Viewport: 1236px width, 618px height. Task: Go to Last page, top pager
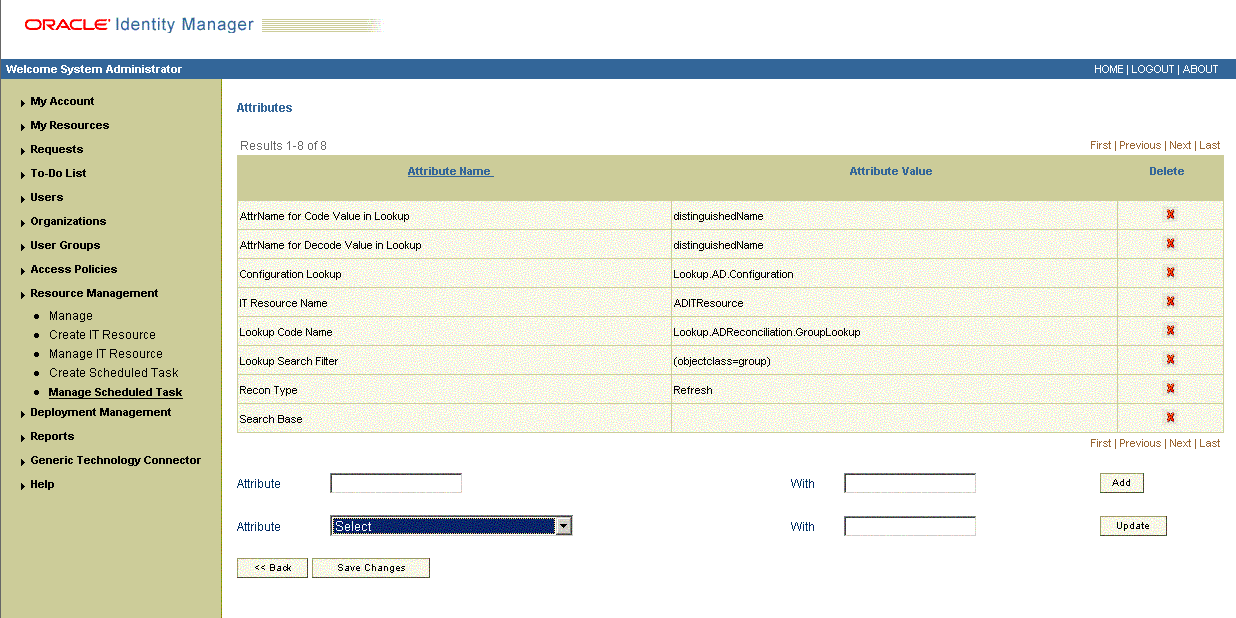pyautogui.click(x=1209, y=145)
